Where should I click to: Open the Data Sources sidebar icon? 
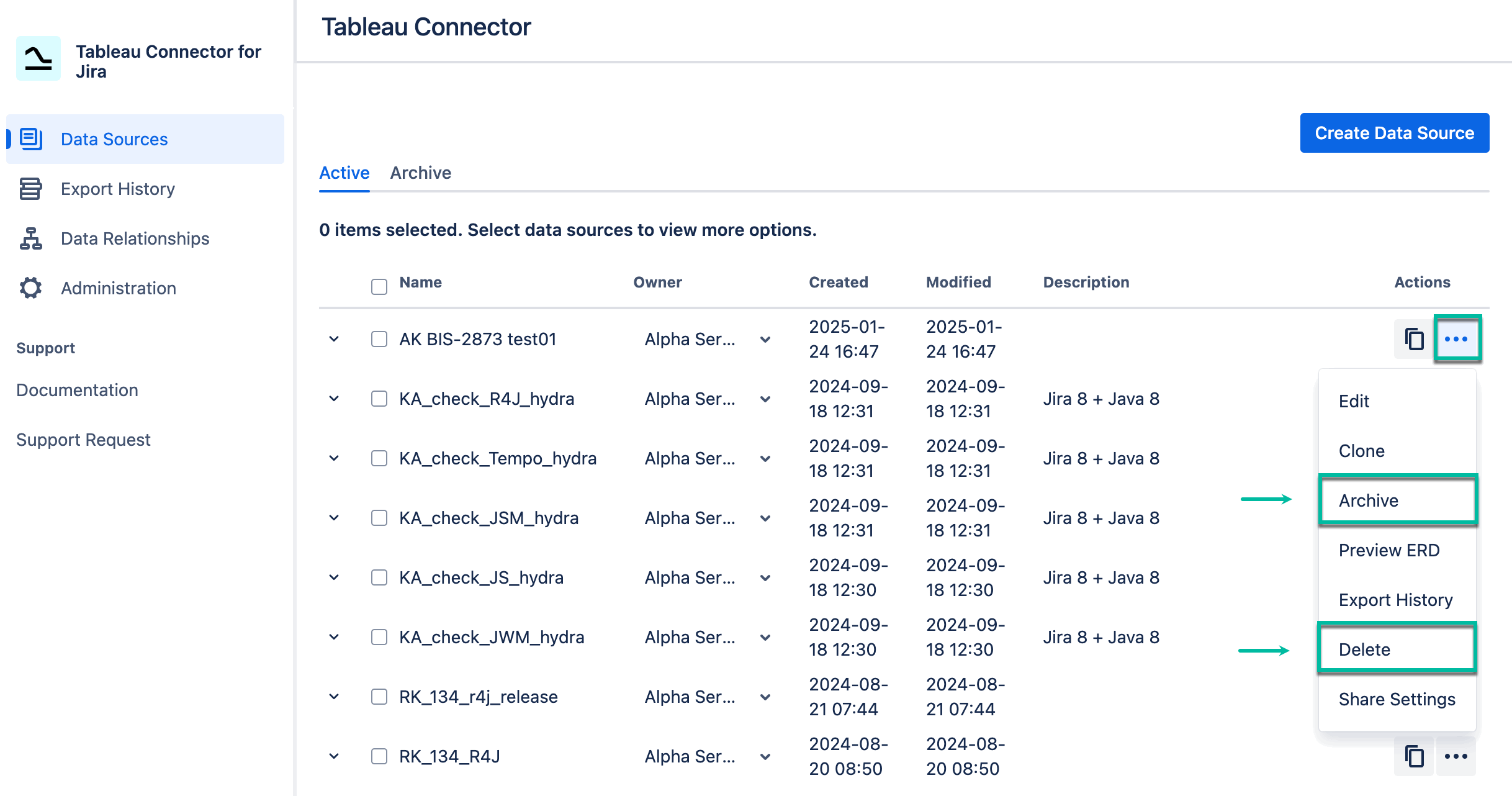(x=31, y=139)
